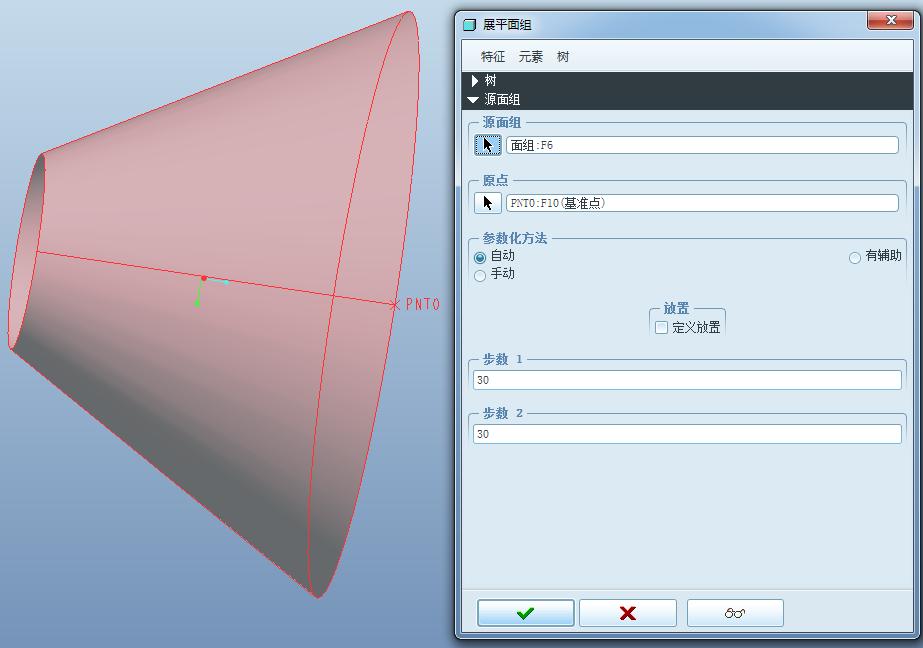The image size is (923, 648).
Task: Click the 原点 selection arrow icon
Action: point(487,201)
